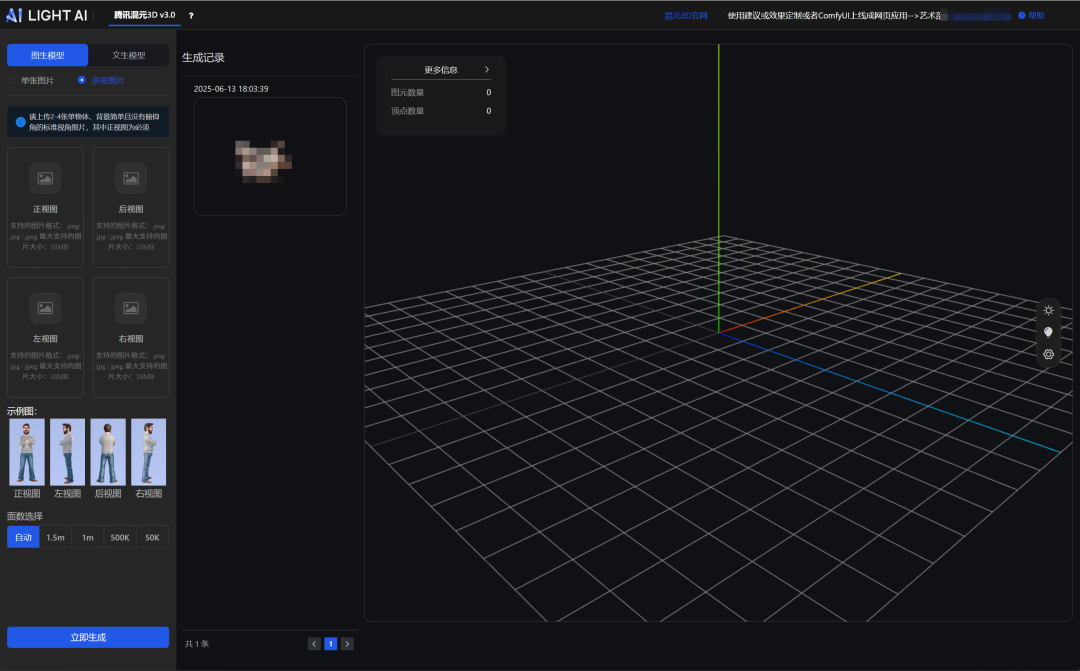Switch to the 文生模型 tab
The height and width of the screenshot is (671, 1080).
tap(129, 54)
